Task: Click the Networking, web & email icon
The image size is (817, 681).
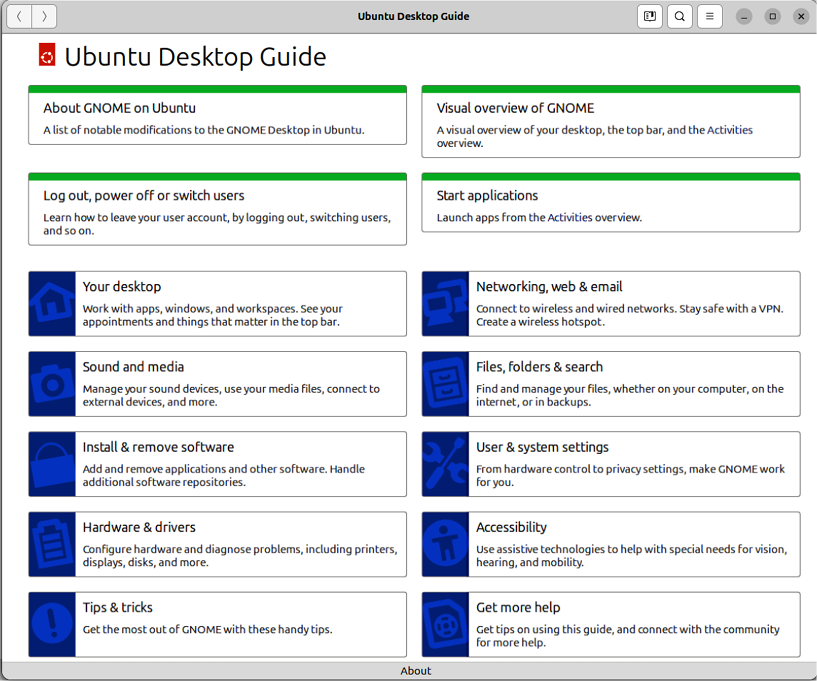Action: (445, 303)
